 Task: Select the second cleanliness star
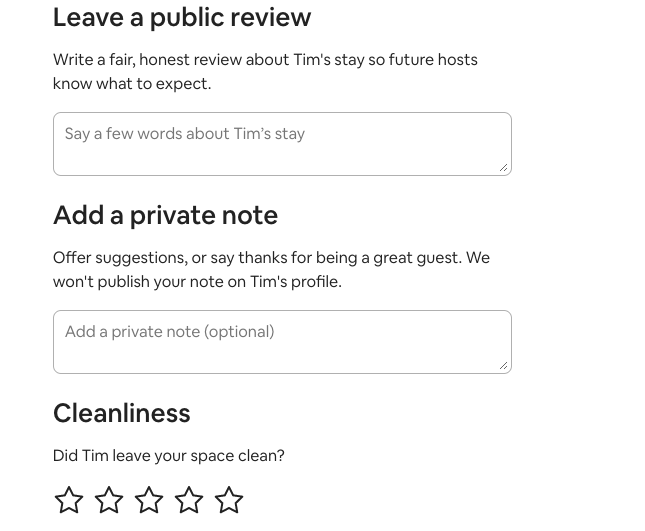[109, 499]
